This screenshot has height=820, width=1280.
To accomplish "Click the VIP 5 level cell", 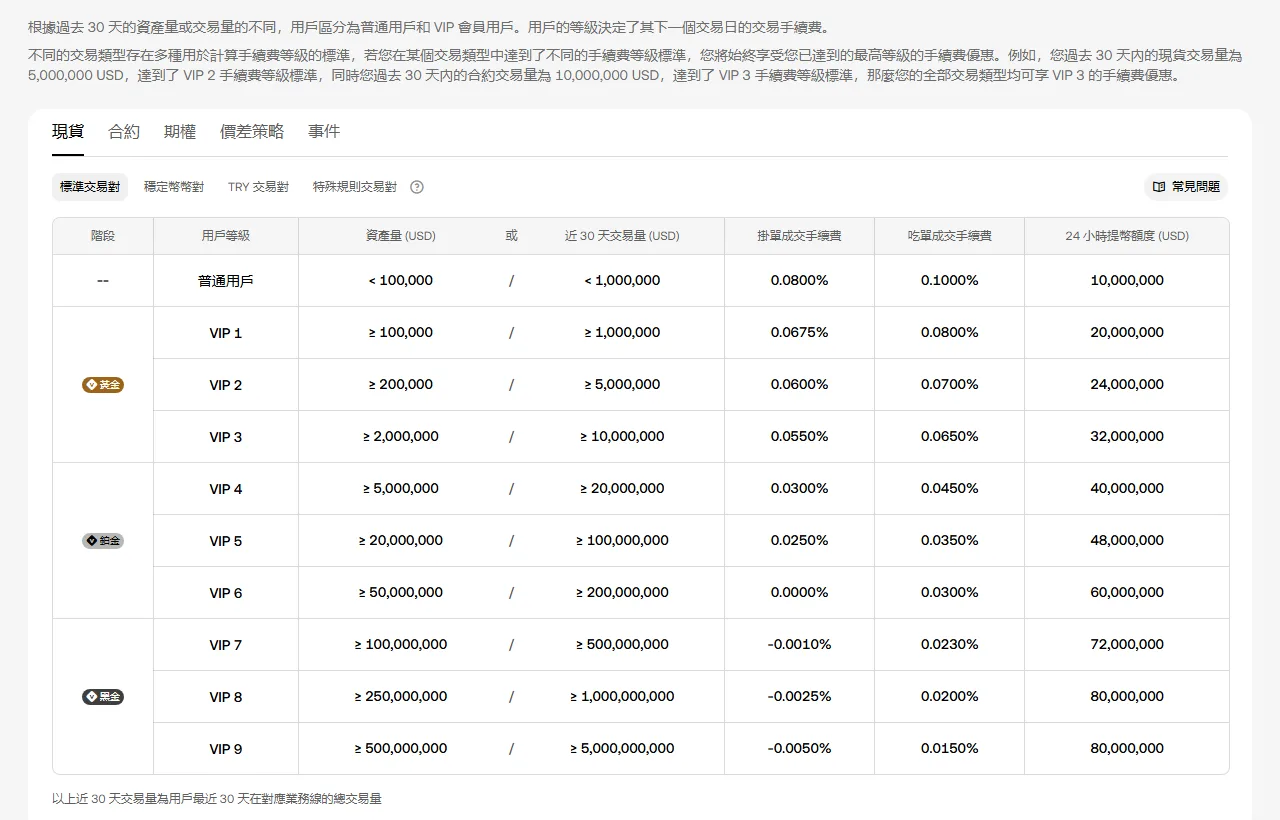I will 226,541.
